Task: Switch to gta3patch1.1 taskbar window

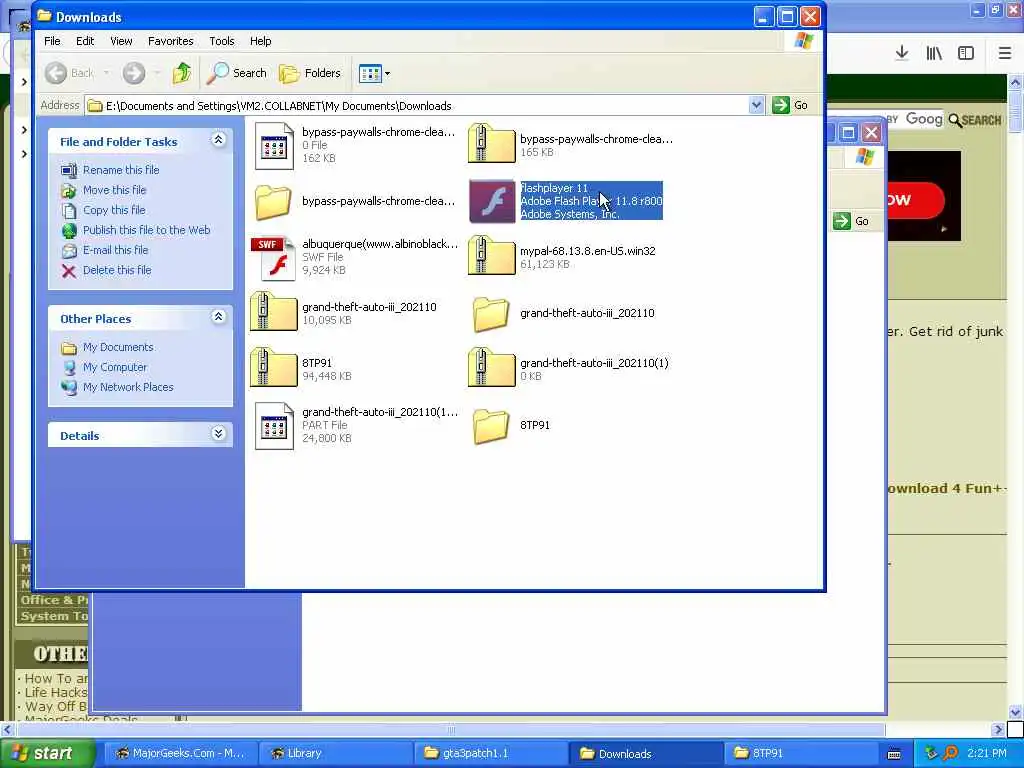Action: click(x=490, y=753)
